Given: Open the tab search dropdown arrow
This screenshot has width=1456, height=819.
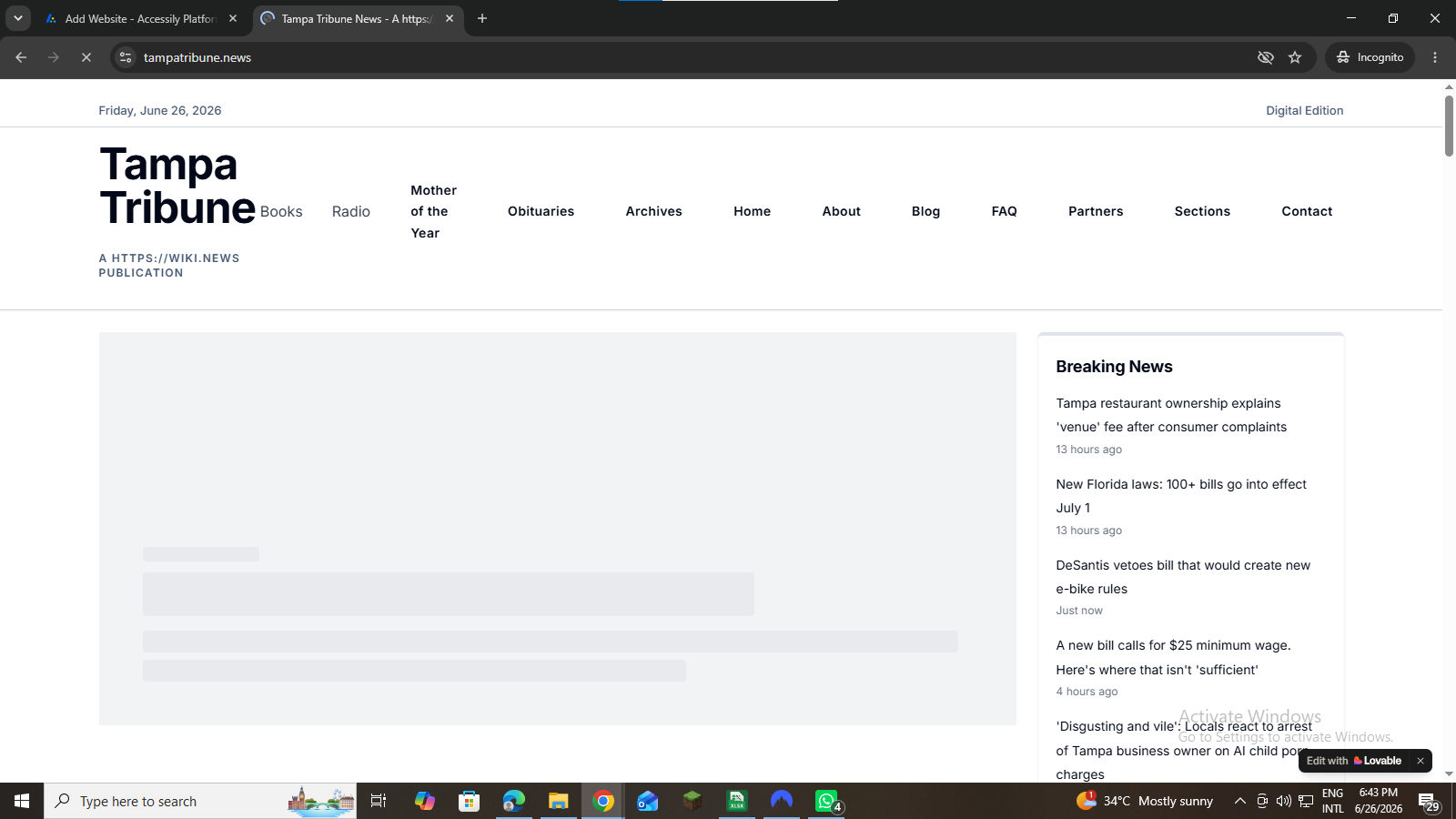Looking at the screenshot, I should pyautogui.click(x=17, y=18).
